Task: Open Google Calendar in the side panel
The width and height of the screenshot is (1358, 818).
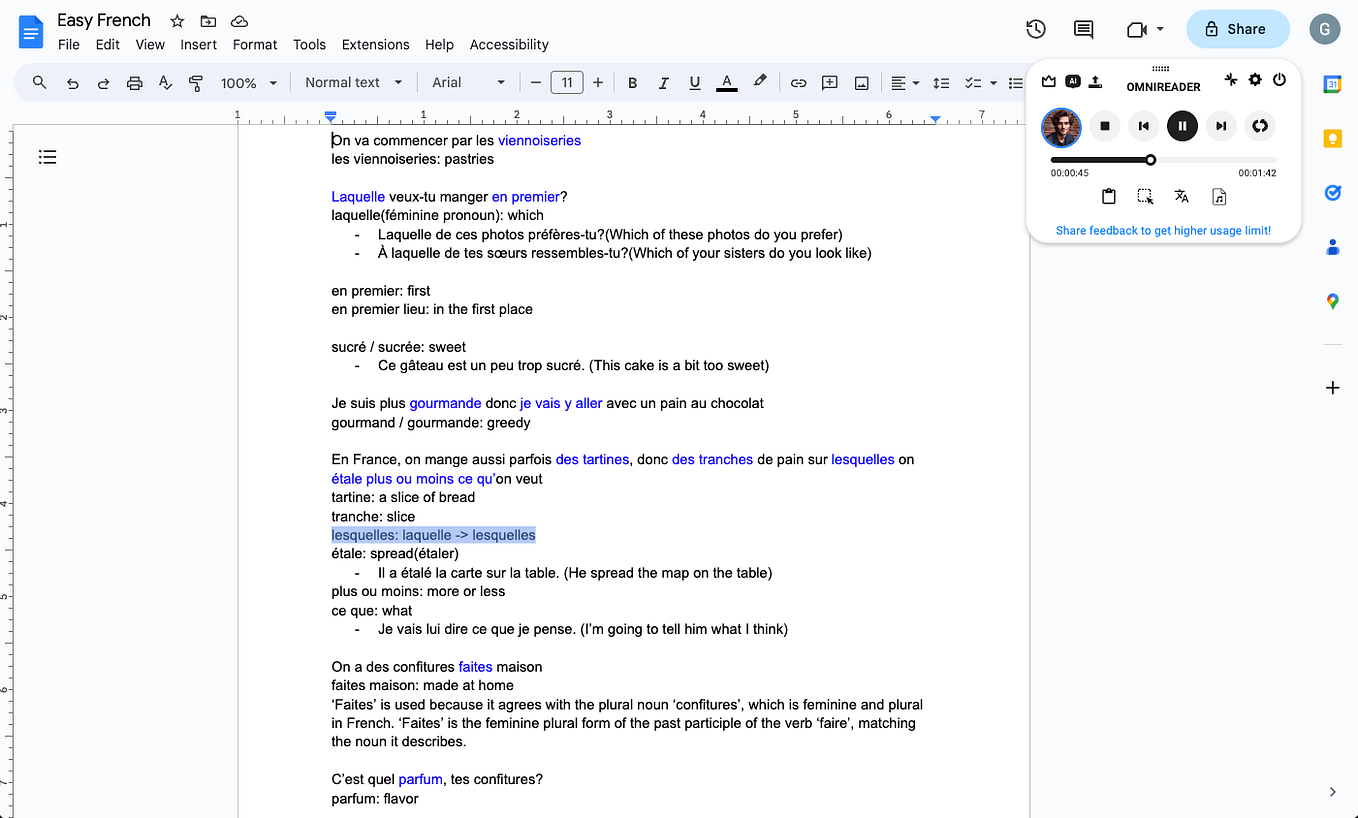Action: pos(1332,85)
